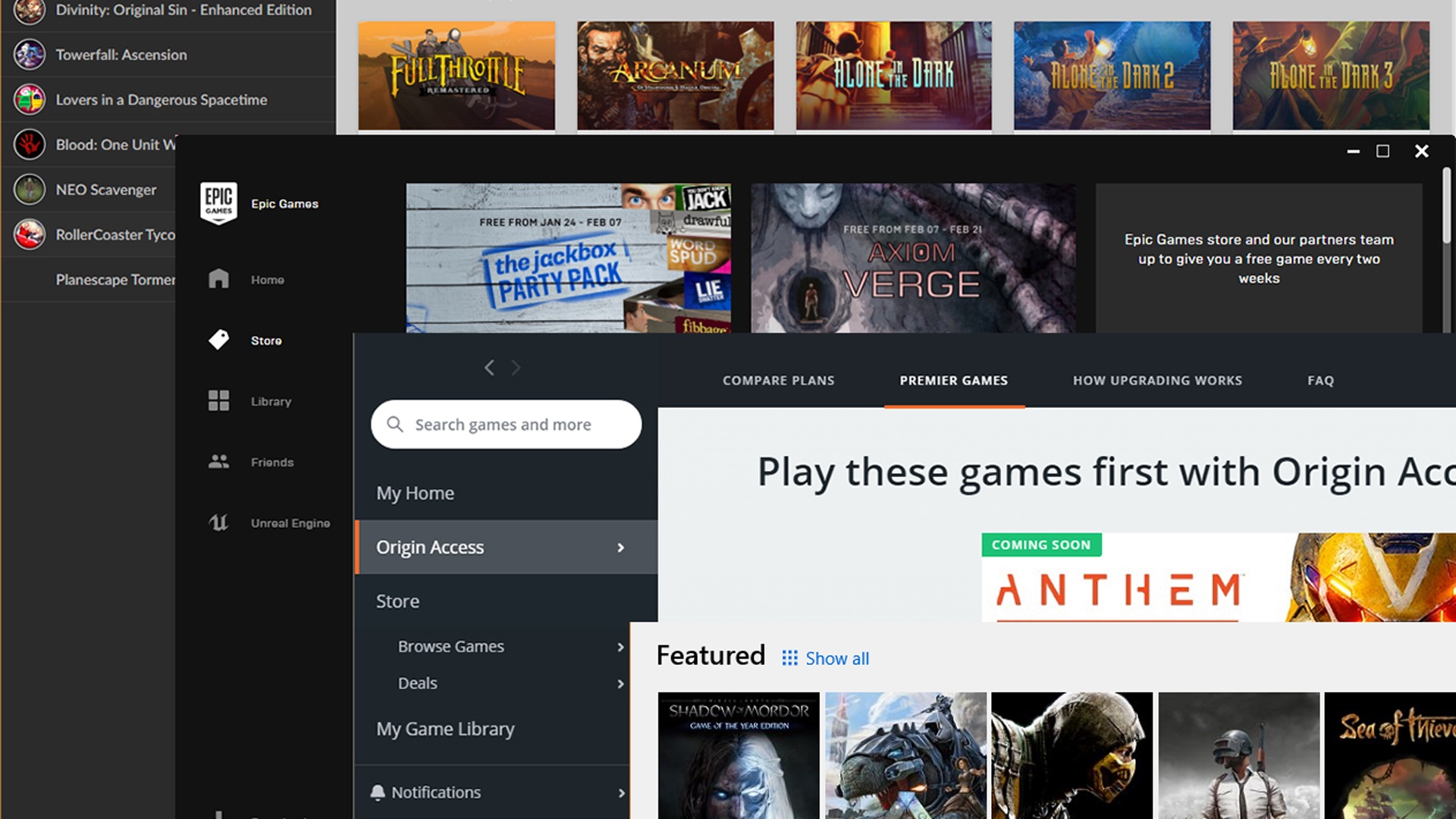The width and height of the screenshot is (1456, 819).
Task: Click the Store icon in Epic Games sidebar
Action: coord(219,339)
